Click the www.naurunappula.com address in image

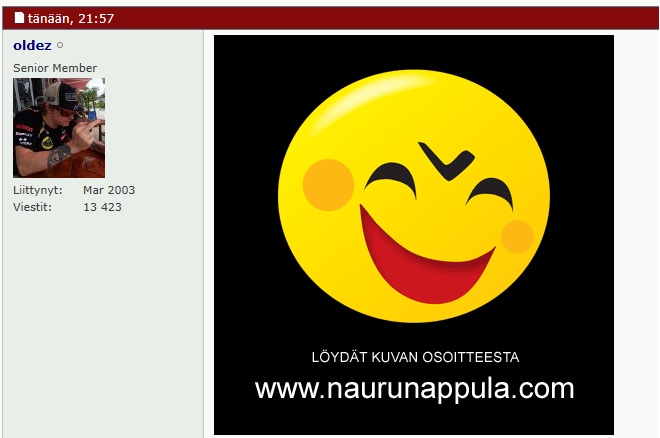click(x=414, y=389)
